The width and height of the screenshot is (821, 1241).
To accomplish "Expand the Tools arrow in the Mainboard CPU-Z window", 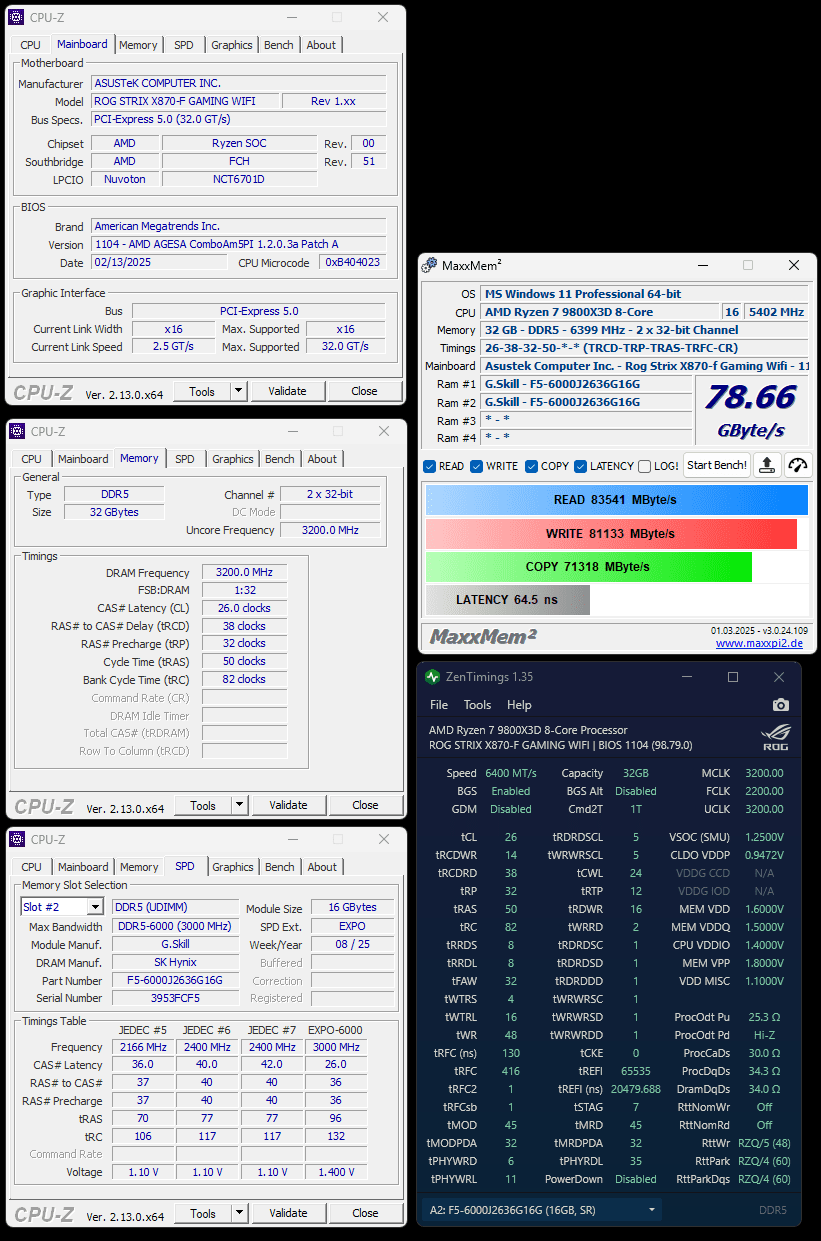I will pyautogui.click(x=239, y=391).
